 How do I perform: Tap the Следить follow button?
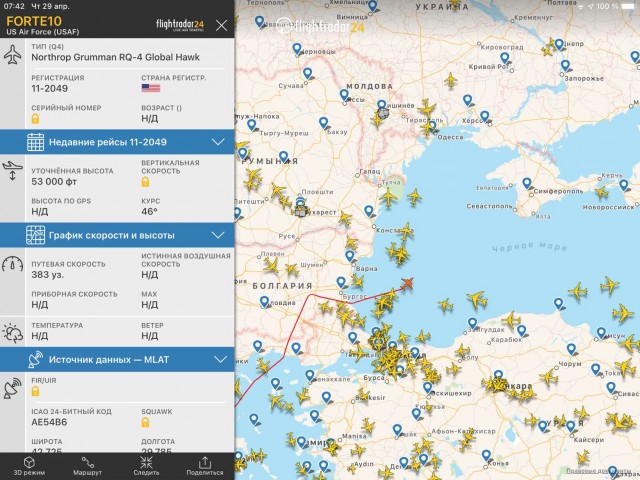coord(146,466)
